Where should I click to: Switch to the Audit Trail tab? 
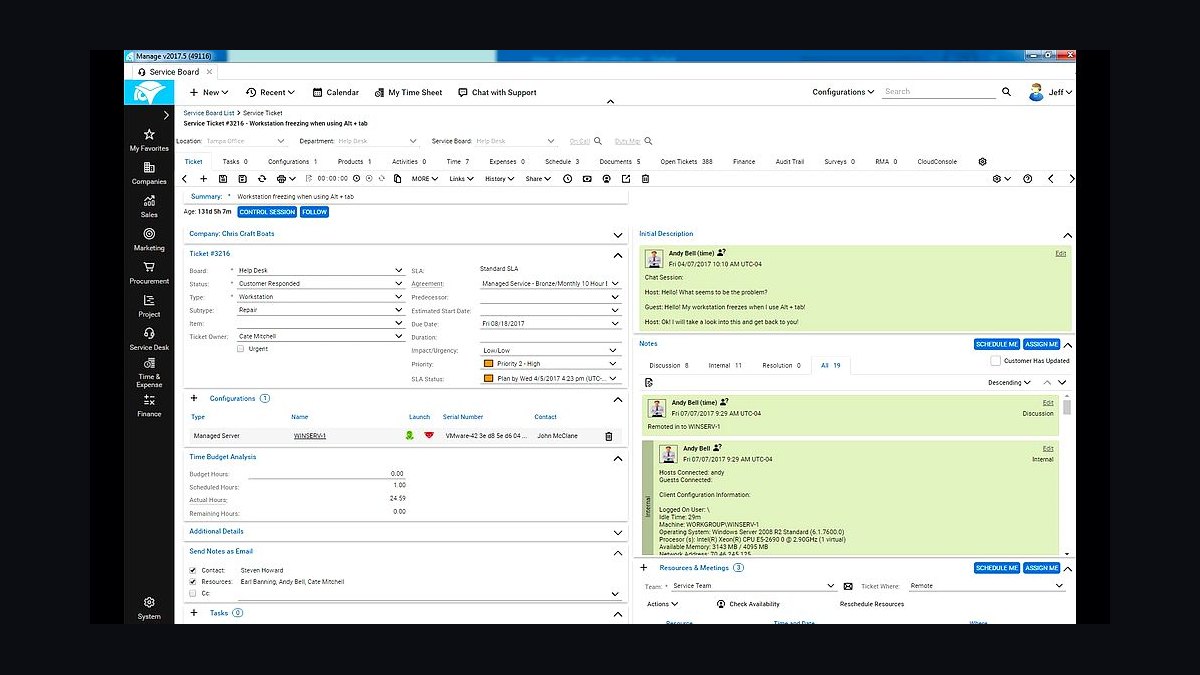(x=790, y=161)
